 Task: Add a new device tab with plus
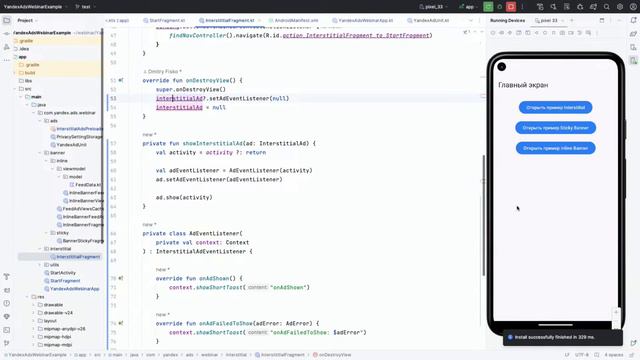pyautogui.click(x=572, y=20)
